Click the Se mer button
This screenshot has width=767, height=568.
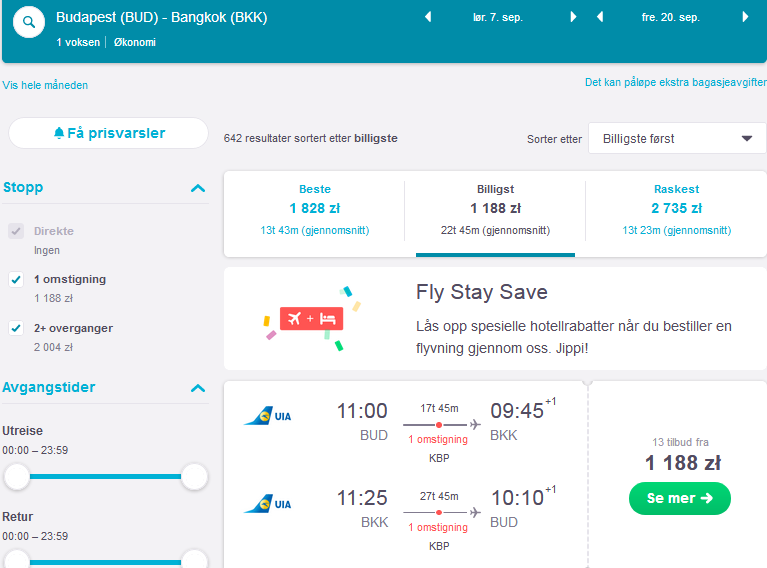click(x=679, y=499)
